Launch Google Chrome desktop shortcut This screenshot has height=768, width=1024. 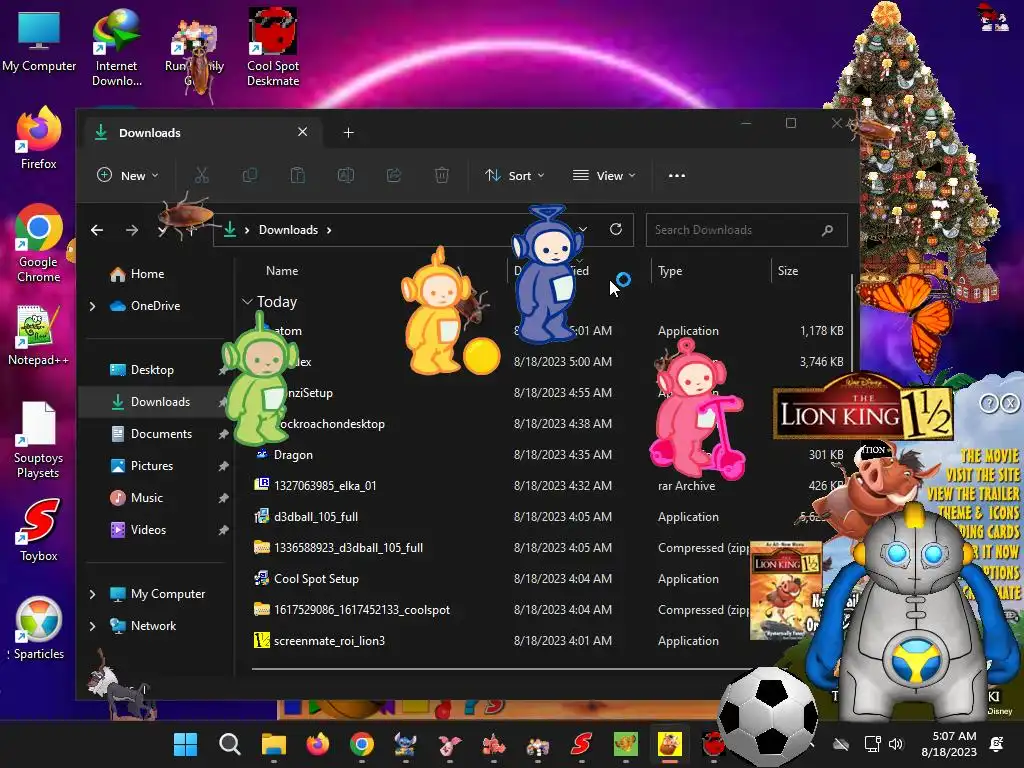pos(39,243)
